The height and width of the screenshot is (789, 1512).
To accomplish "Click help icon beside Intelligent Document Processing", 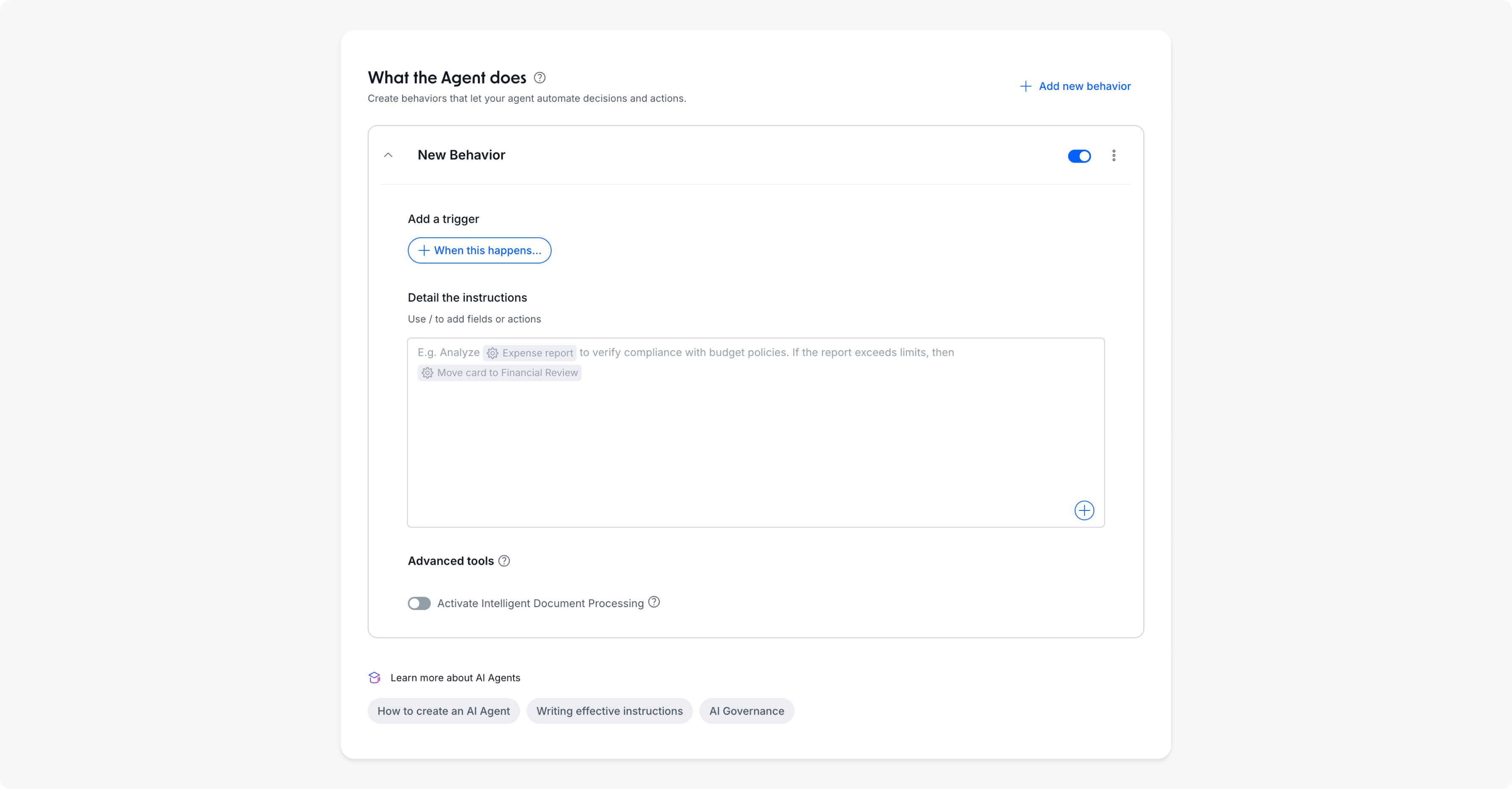I will (654, 602).
